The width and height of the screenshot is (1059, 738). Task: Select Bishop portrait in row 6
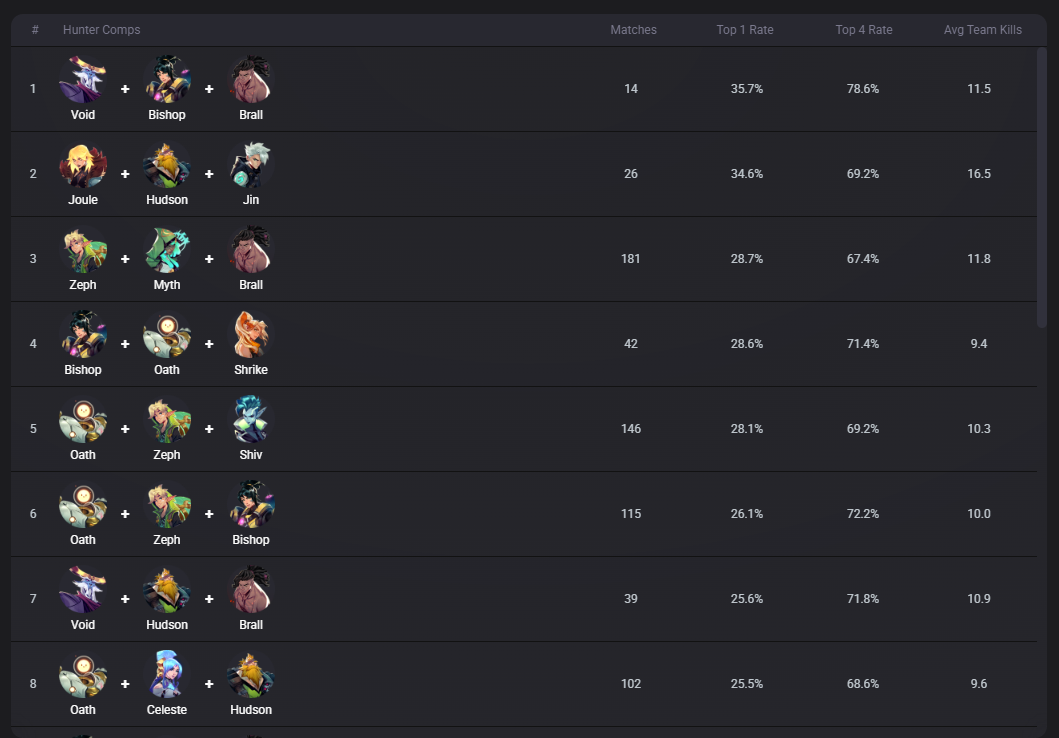[251, 505]
